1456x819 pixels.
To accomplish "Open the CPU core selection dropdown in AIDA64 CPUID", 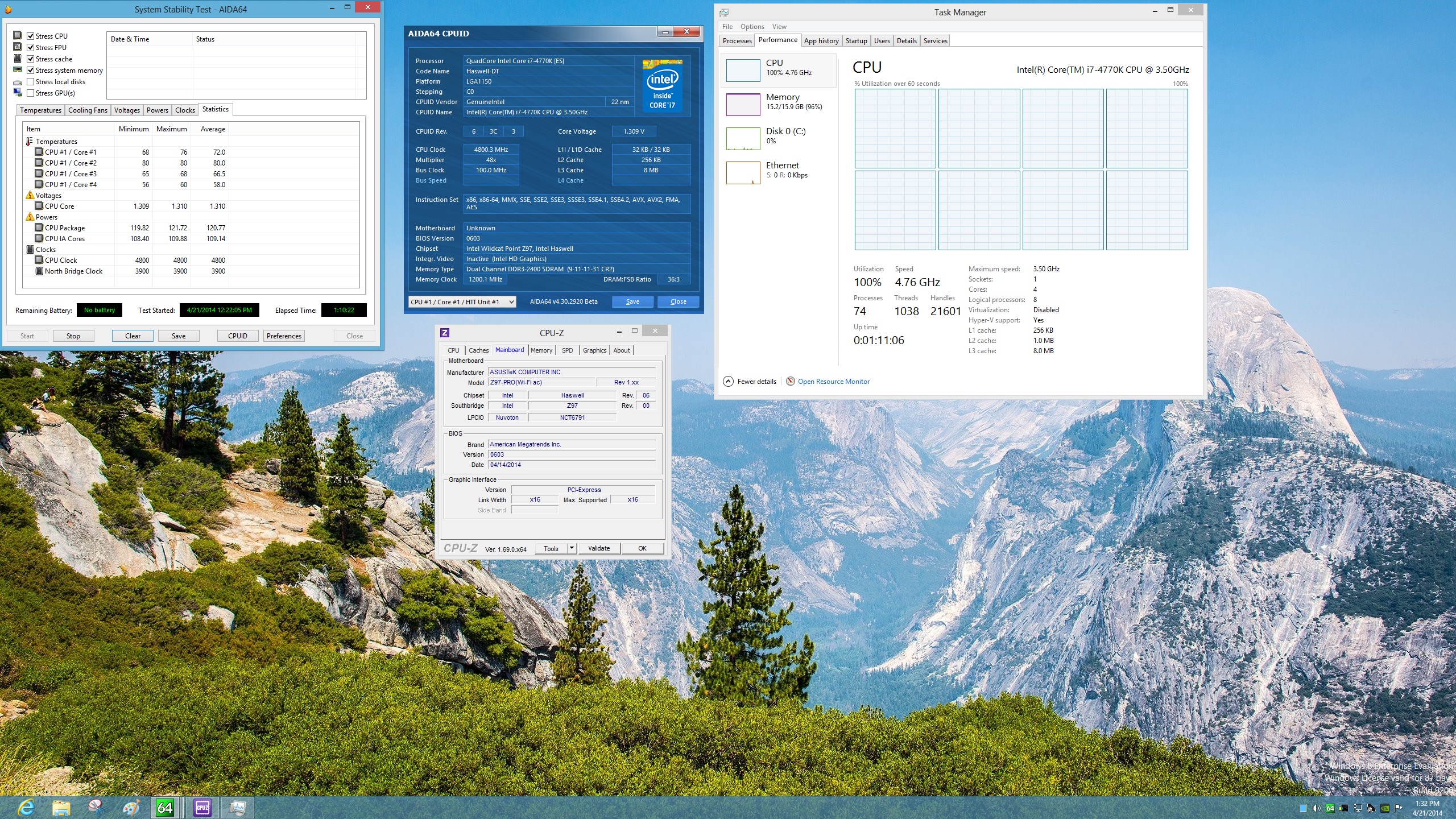I will 511,301.
